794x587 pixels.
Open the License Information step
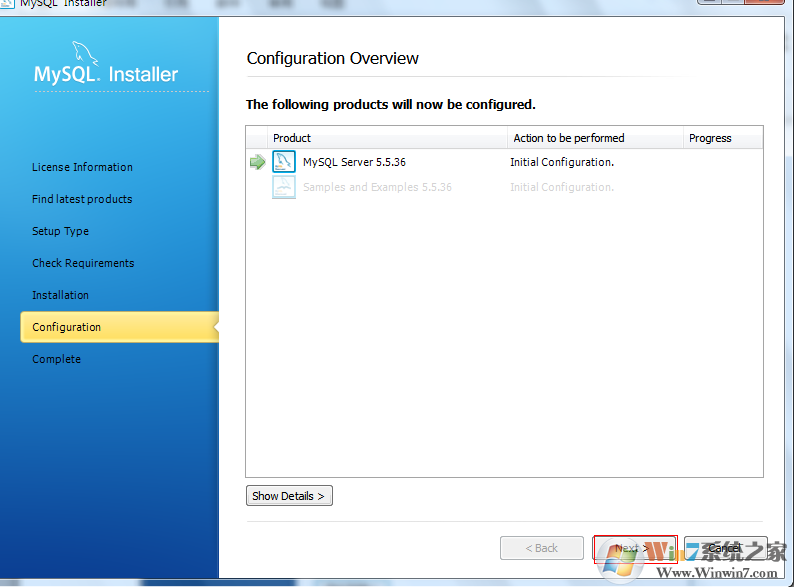[x=83, y=167]
